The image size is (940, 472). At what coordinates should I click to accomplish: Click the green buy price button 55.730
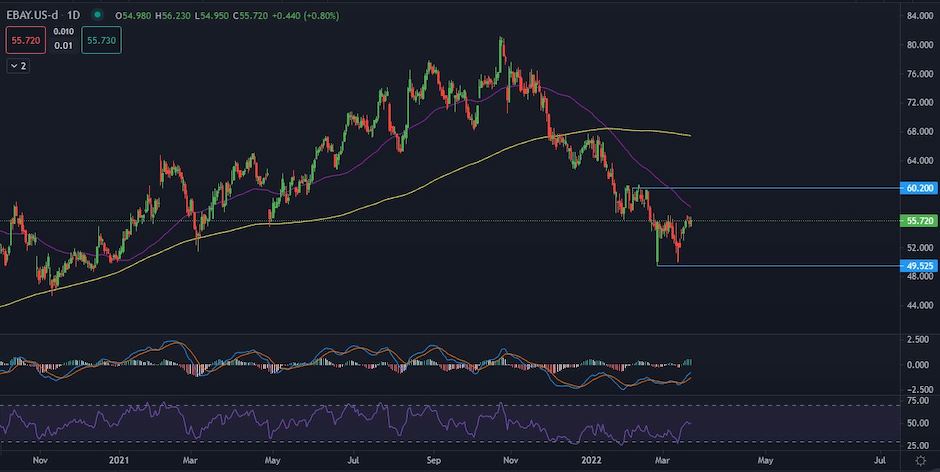(x=101, y=40)
